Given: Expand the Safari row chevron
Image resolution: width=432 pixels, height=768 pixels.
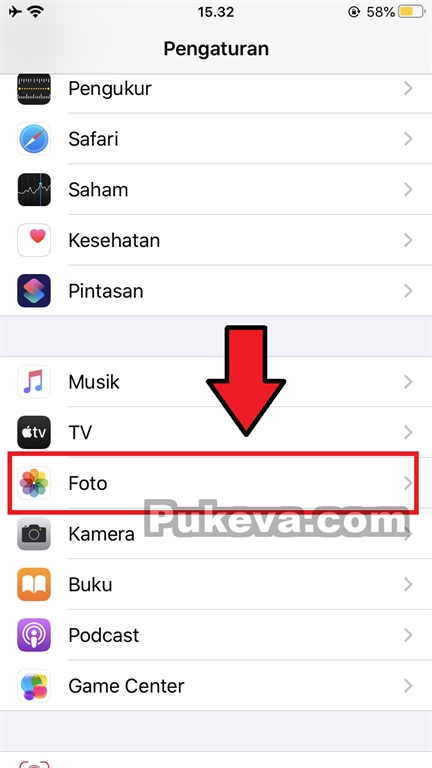Looking at the screenshot, I should [x=408, y=139].
